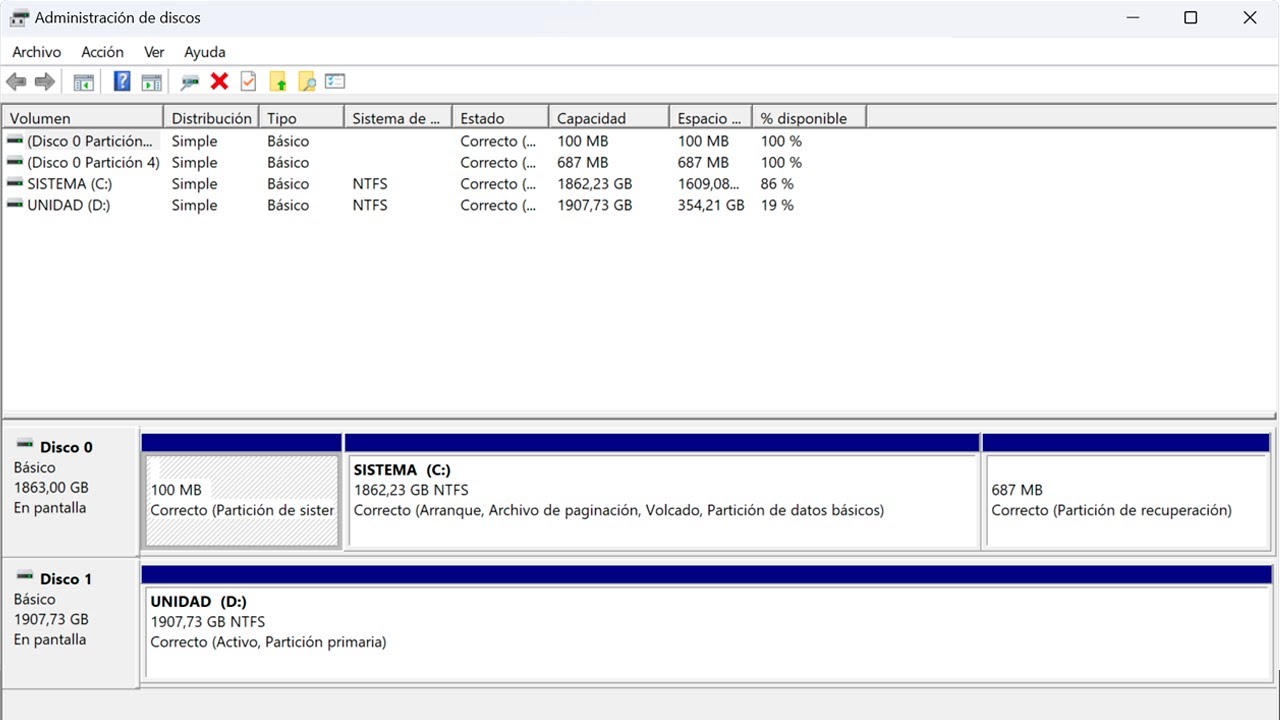Sort by the Estado column header

(500, 118)
